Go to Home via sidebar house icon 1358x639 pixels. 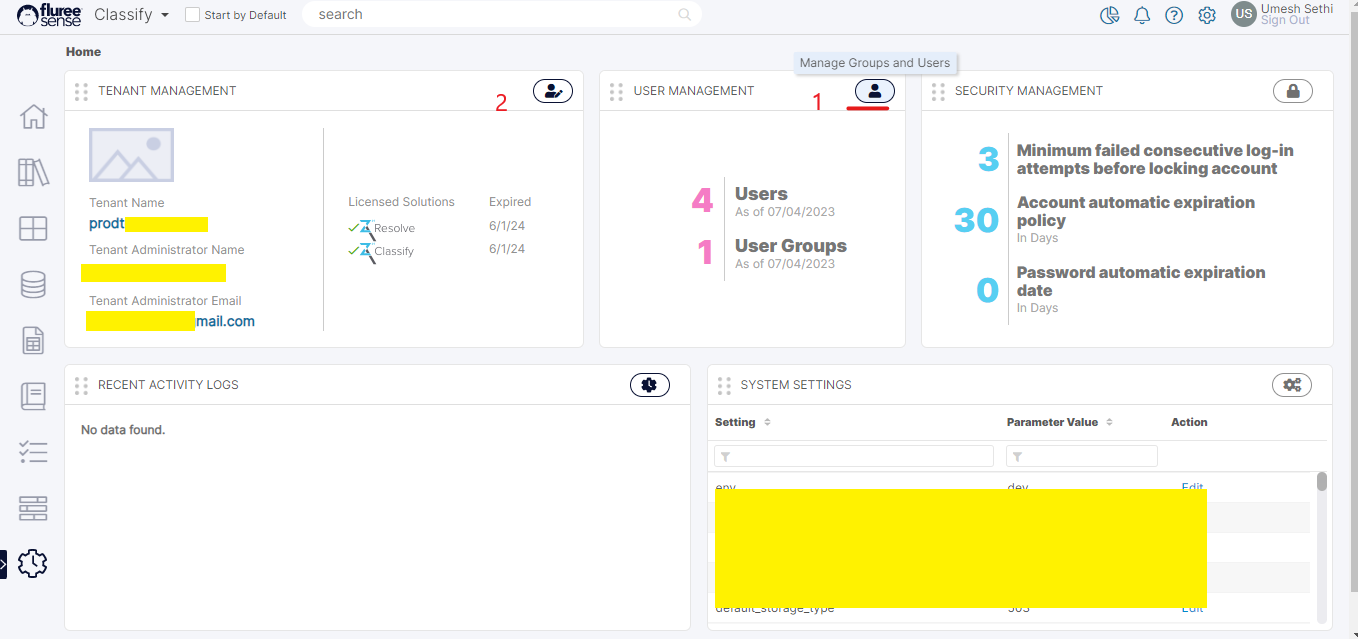pos(33,117)
